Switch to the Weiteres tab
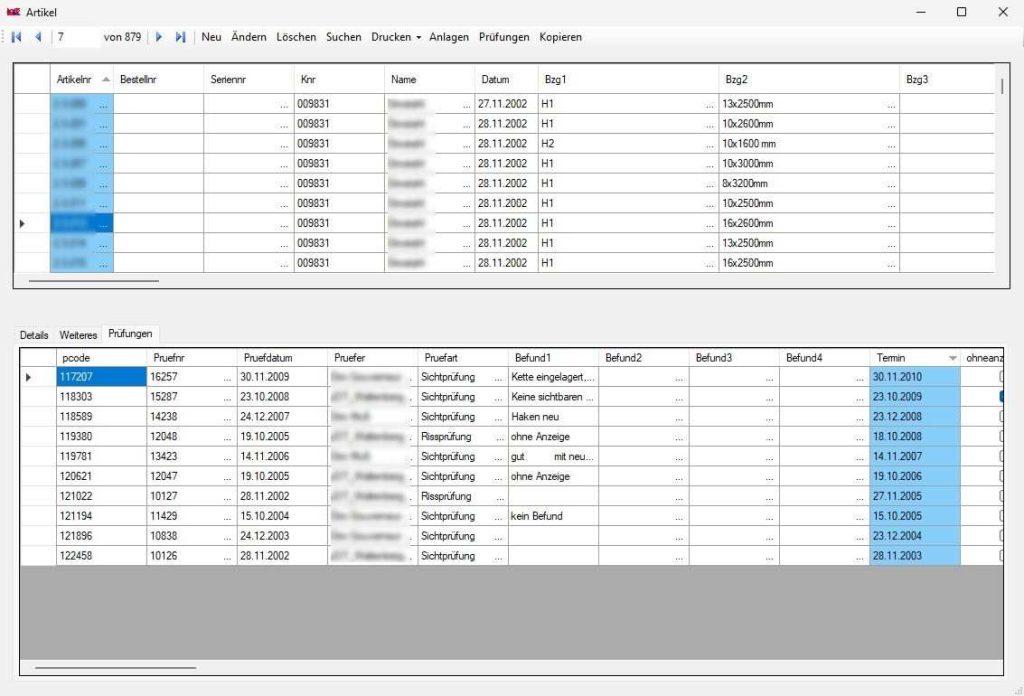The width and height of the screenshot is (1024, 696). click(x=78, y=335)
